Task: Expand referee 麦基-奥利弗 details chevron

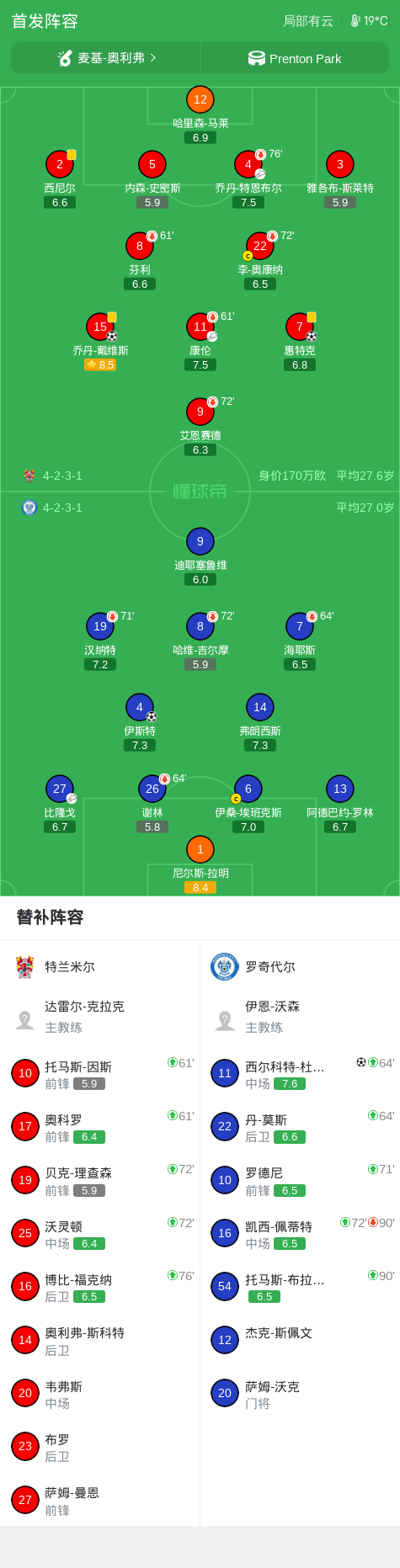Action: coord(152,58)
